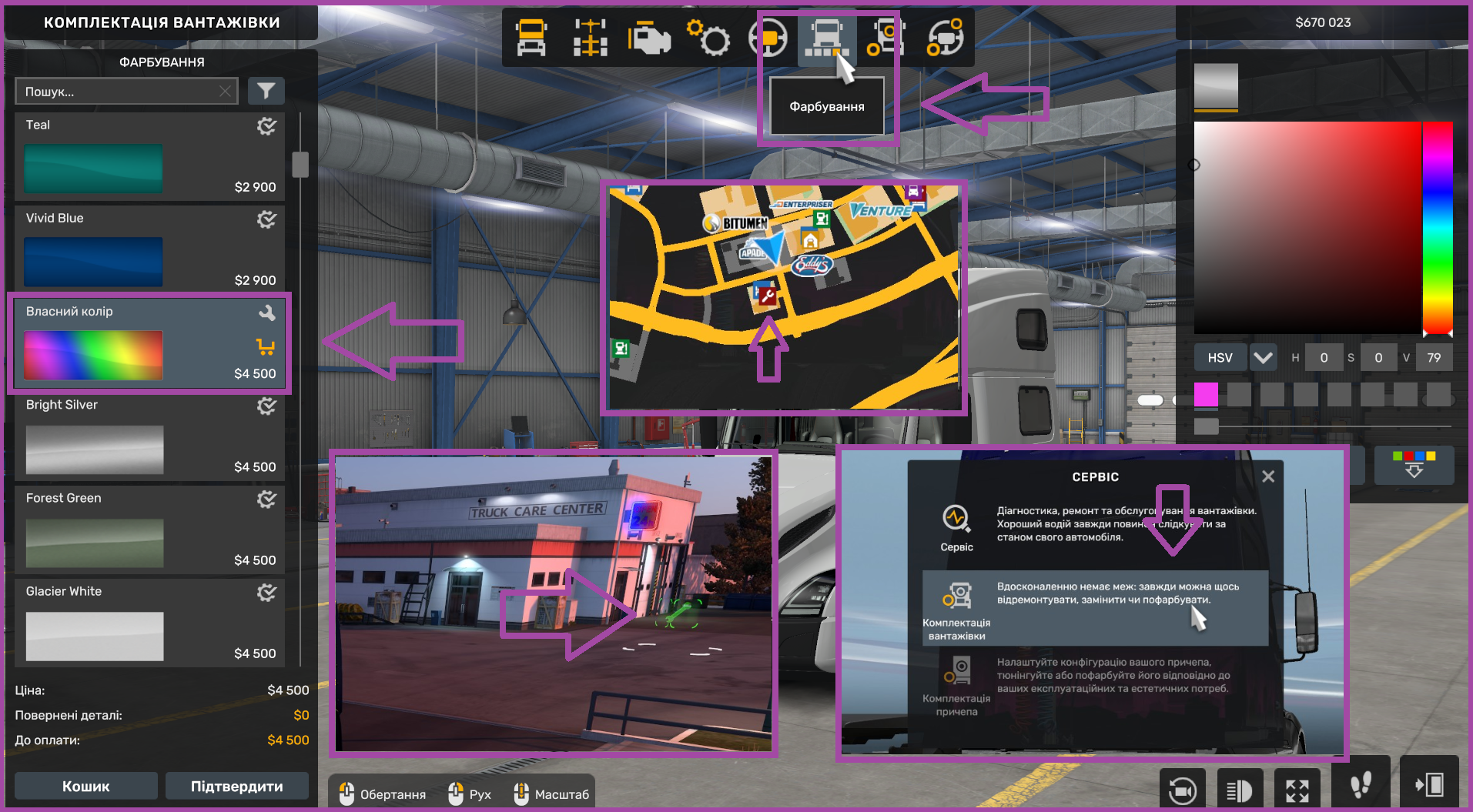Select the Власний колір paint option

(149, 343)
